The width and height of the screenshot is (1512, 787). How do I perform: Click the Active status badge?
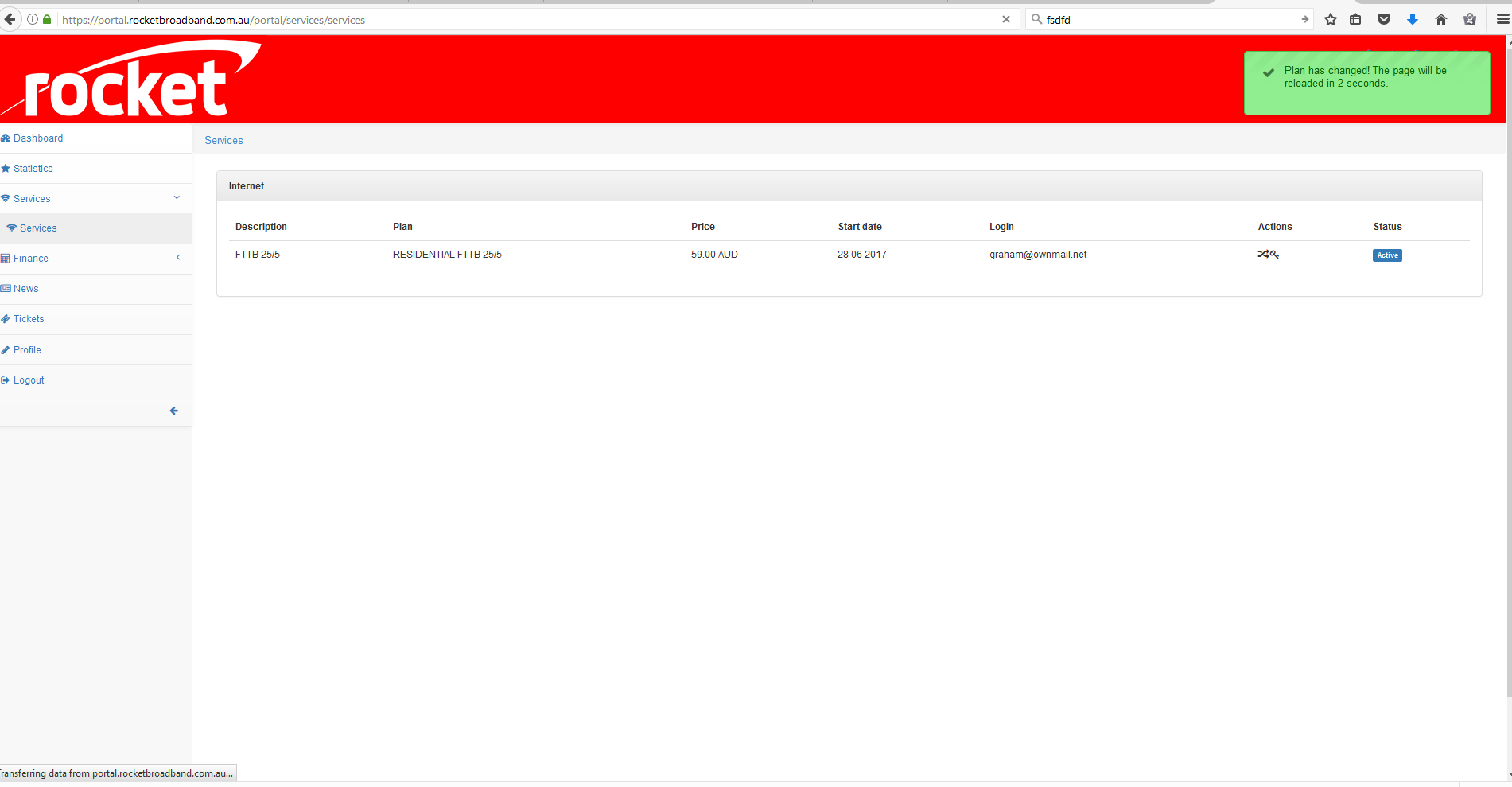(1387, 255)
